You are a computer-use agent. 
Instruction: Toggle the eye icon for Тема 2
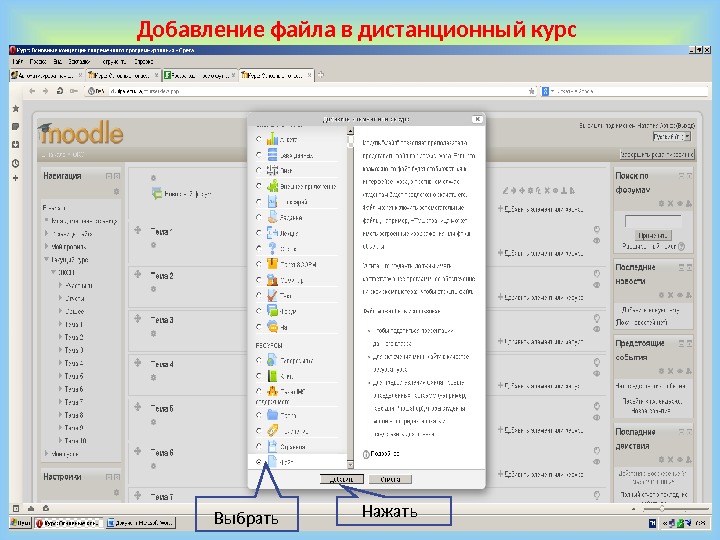tap(596, 285)
